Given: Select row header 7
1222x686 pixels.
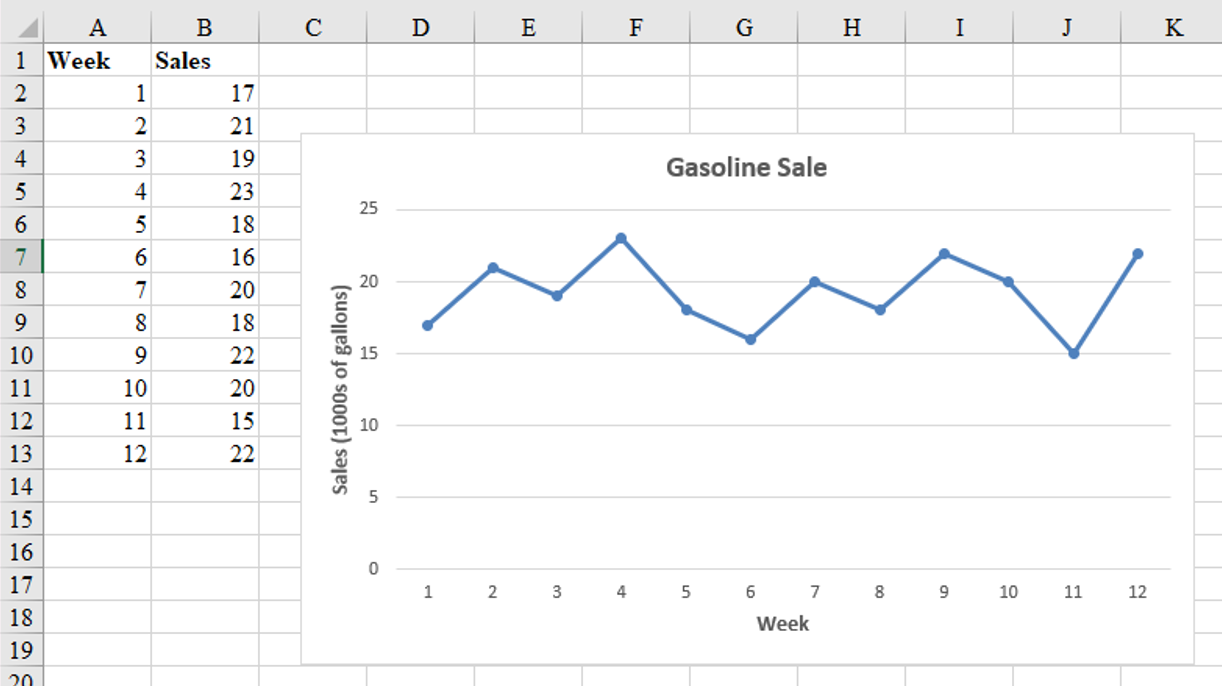Looking at the screenshot, I should [x=22, y=257].
